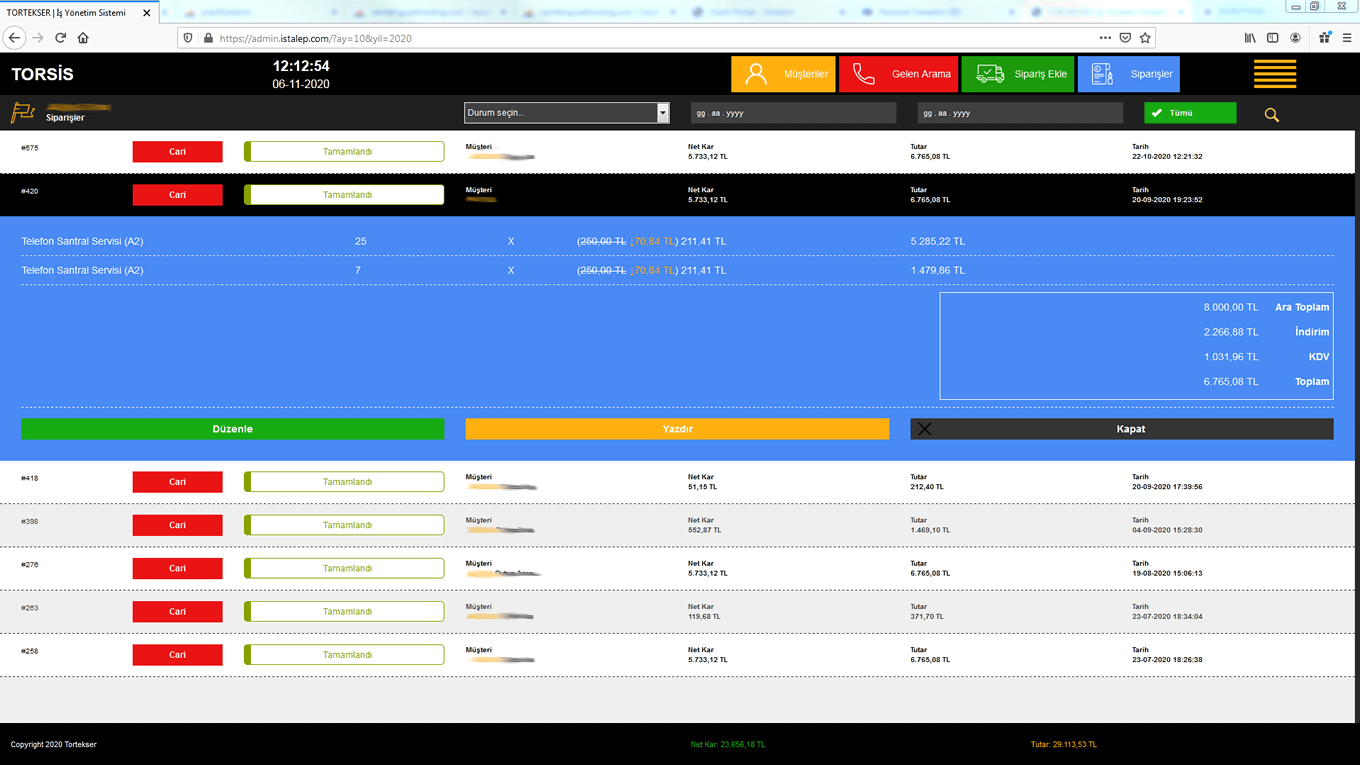This screenshot has width=1360, height=765.
Task: Open Tamamlandı status of order #420
Action: [344, 195]
